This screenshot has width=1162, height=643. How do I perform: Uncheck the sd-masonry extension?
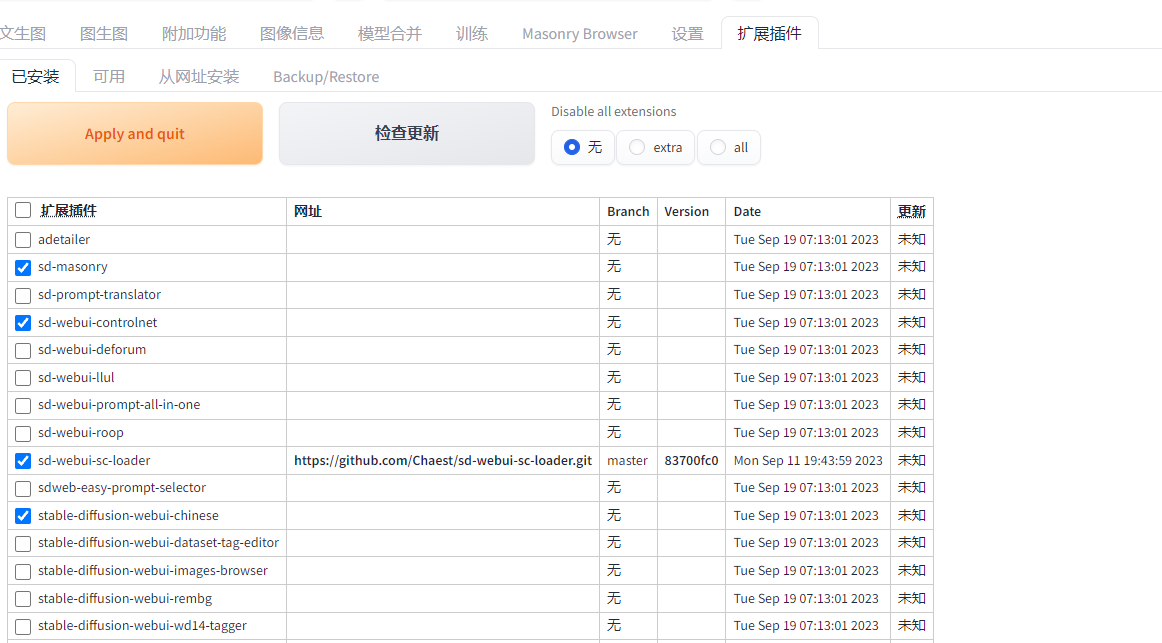tap(23, 267)
